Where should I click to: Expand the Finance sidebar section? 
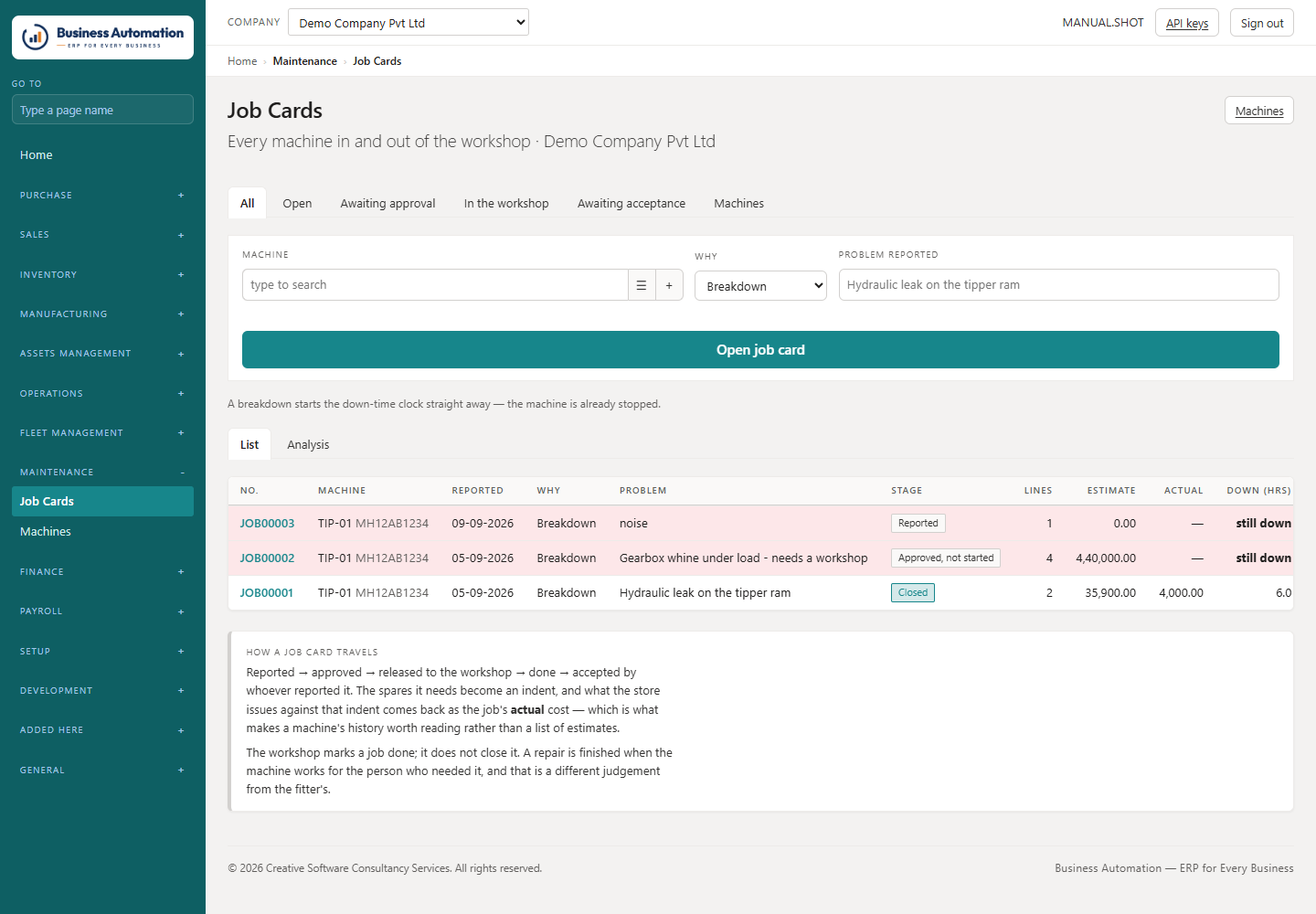coord(102,572)
